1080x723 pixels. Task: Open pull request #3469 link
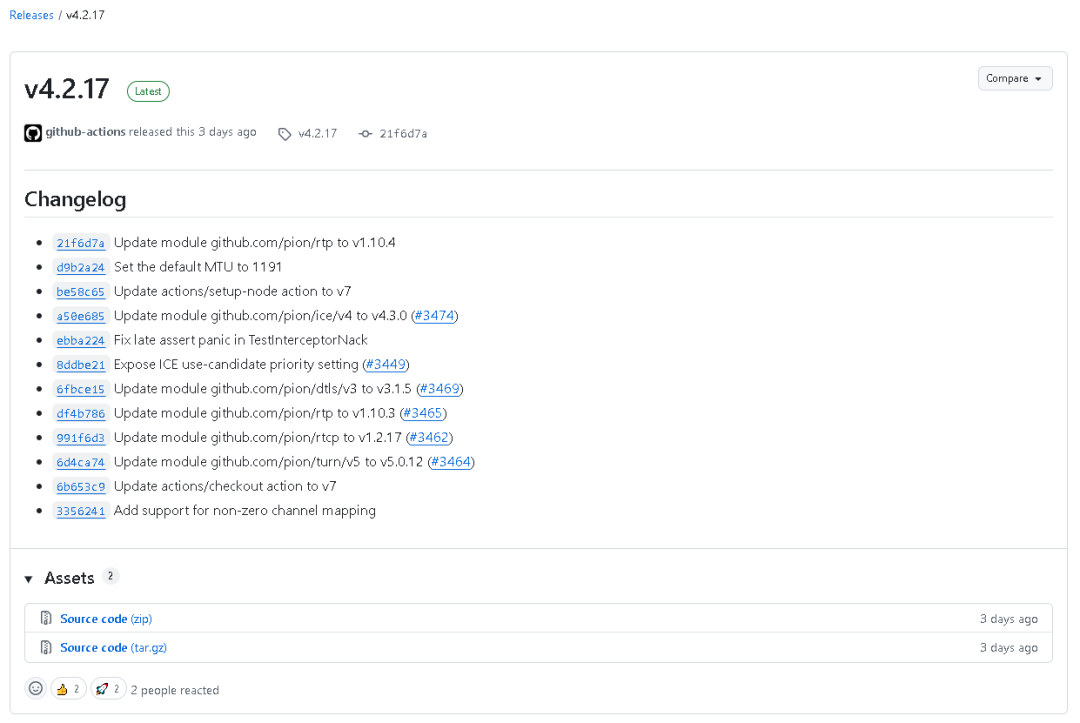click(x=439, y=388)
